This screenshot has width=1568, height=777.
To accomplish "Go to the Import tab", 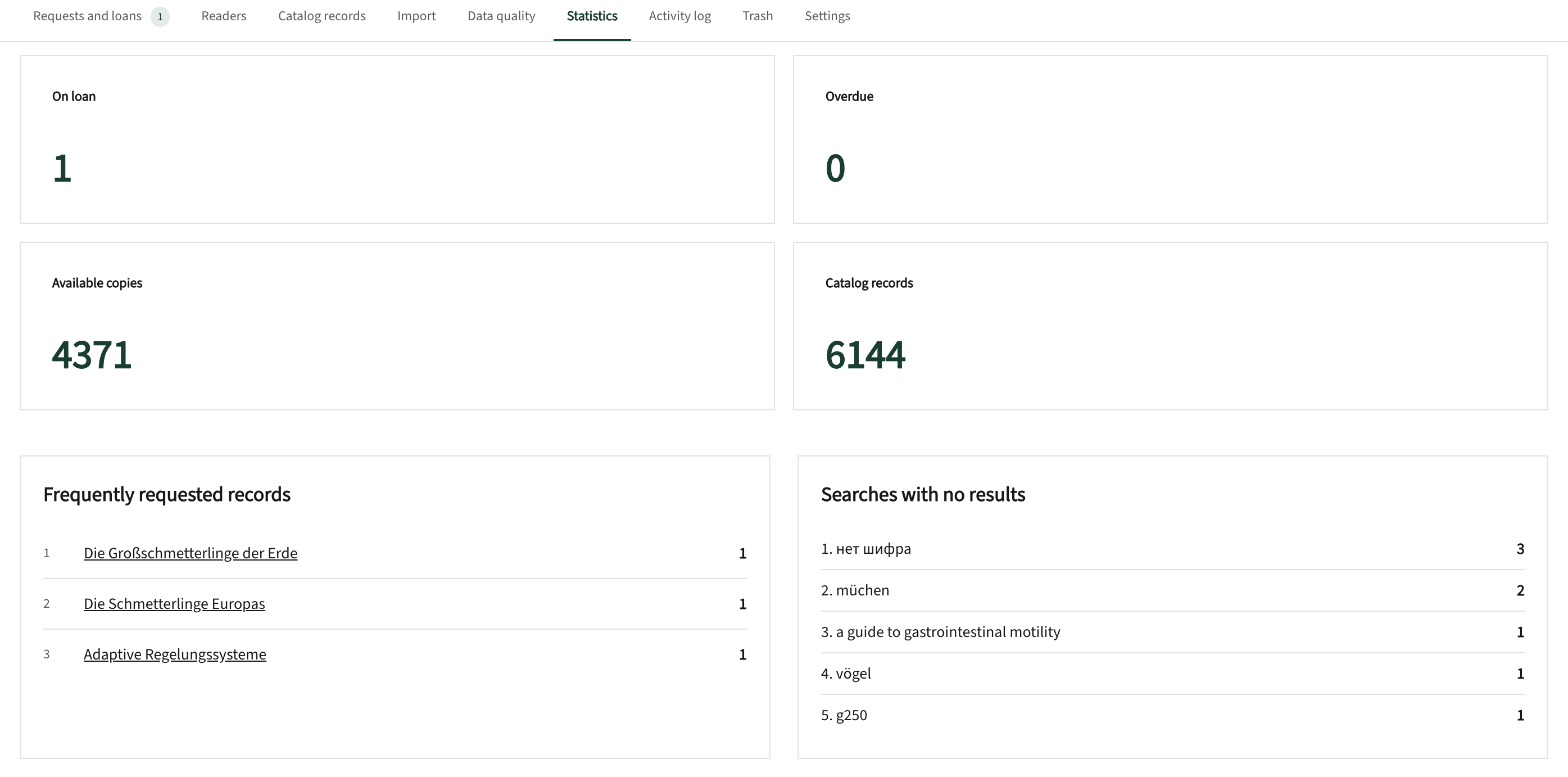I will point(416,16).
